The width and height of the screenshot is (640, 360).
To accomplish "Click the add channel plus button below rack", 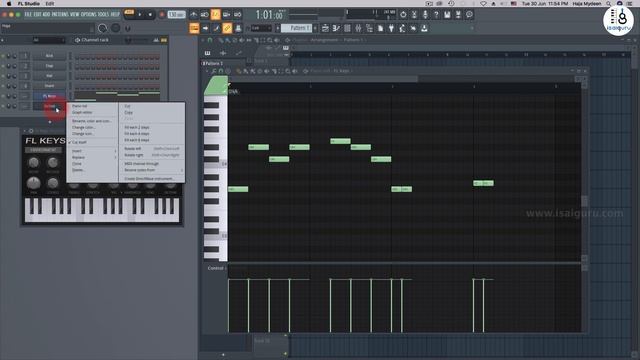I will coord(50,122).
